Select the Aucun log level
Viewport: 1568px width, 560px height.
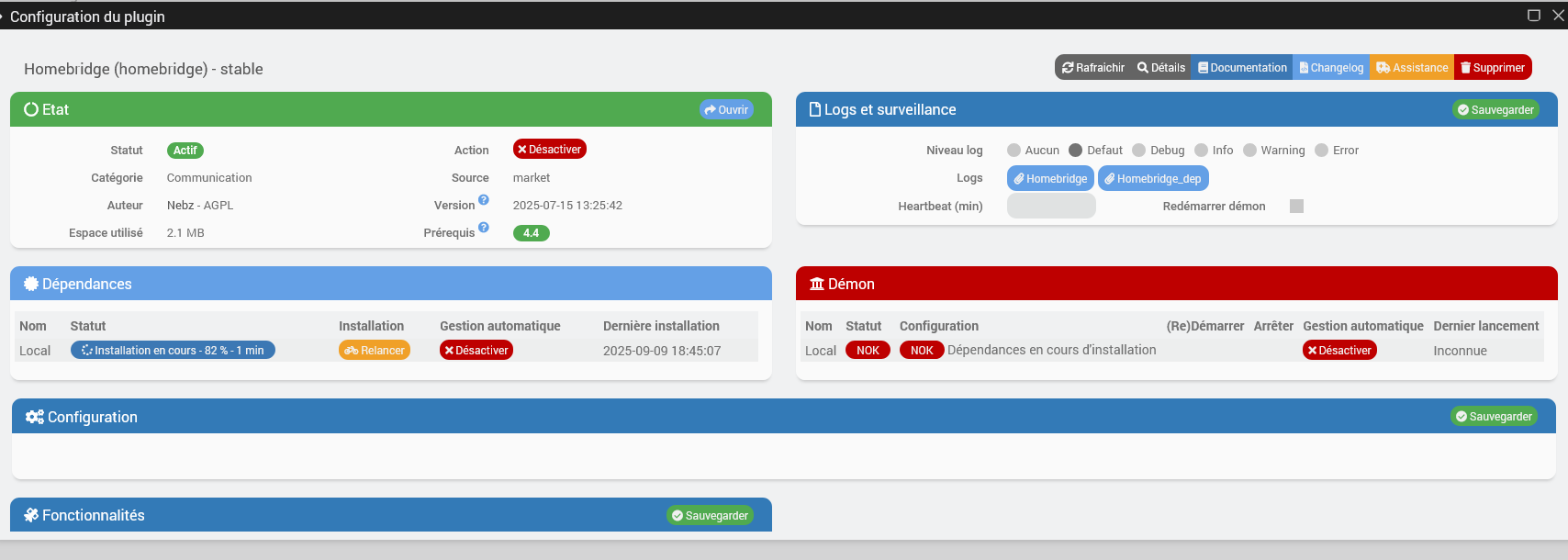tap(1014, 151)
